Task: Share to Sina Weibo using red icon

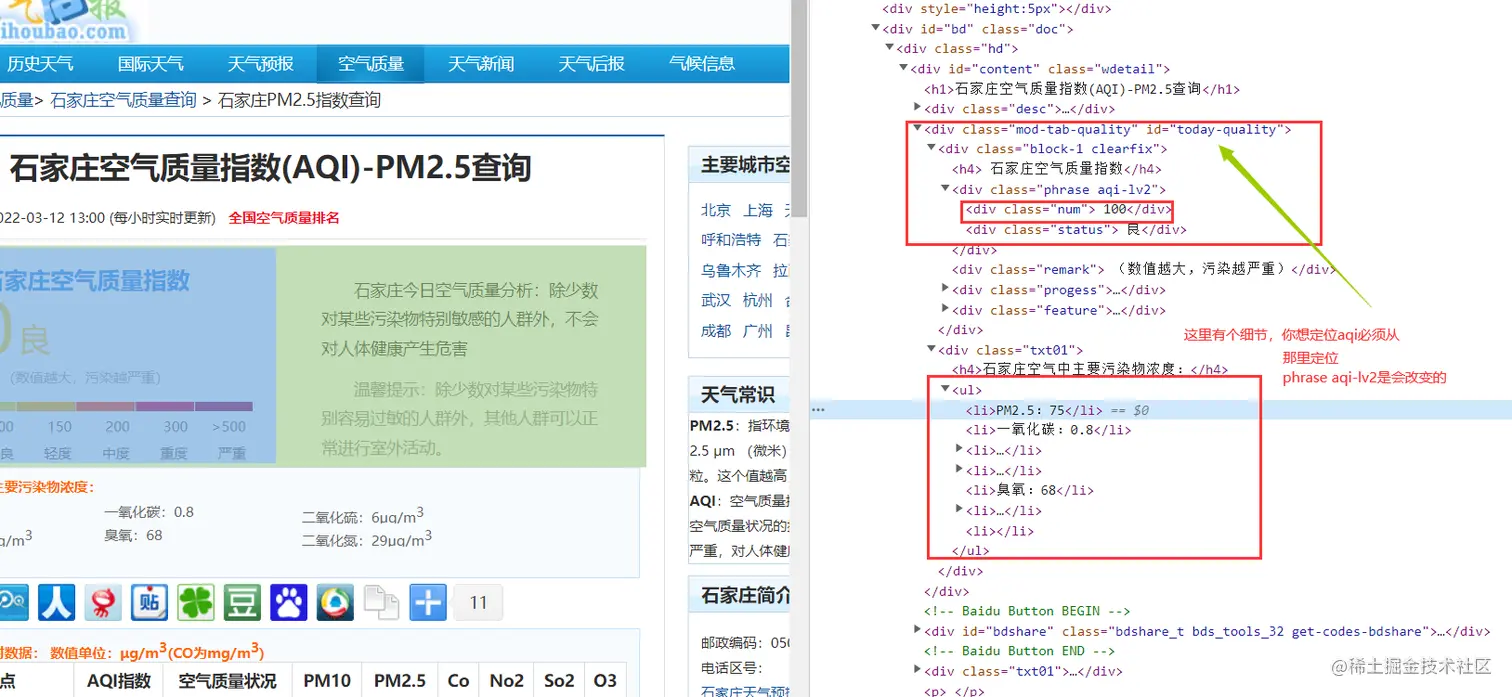Action: click(102, 602)
